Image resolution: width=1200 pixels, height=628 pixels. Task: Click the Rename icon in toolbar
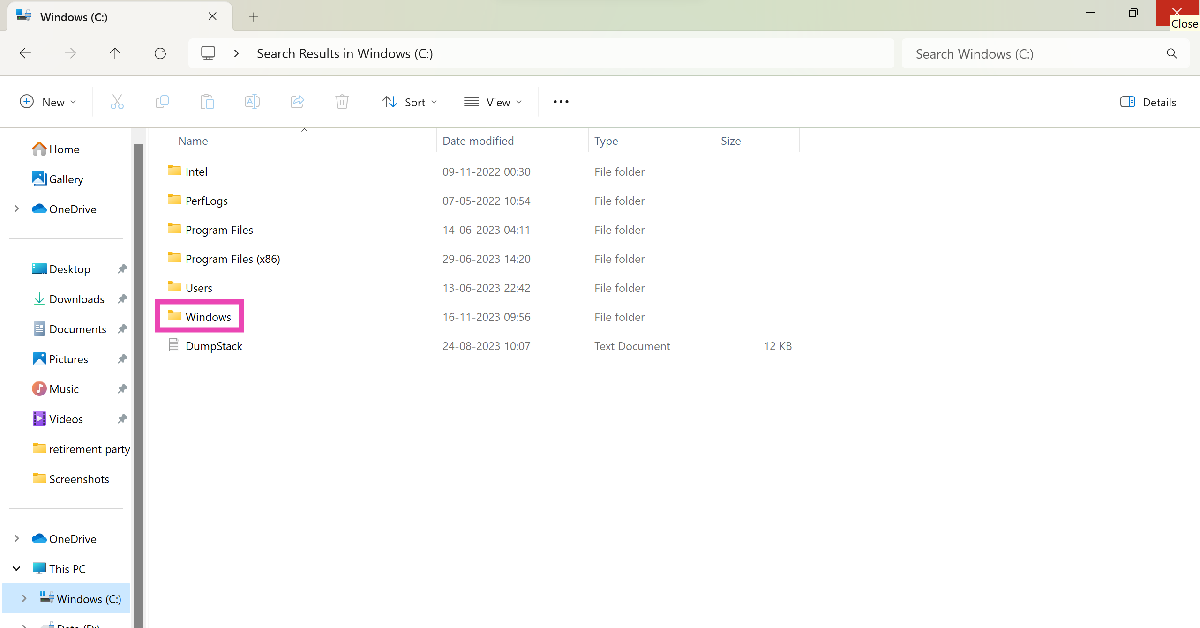coord(252,102)
